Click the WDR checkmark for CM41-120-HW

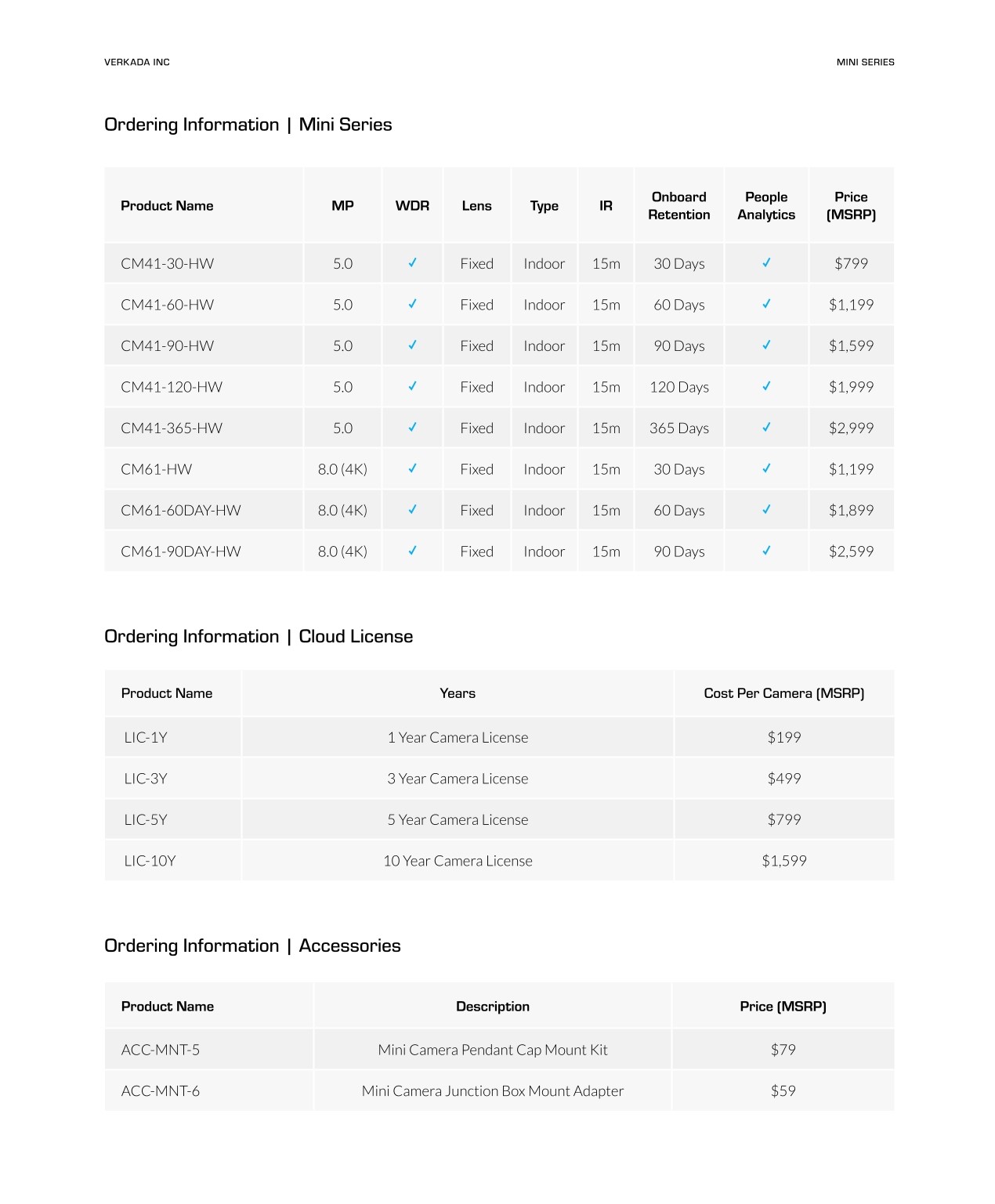tap(412, 386)
